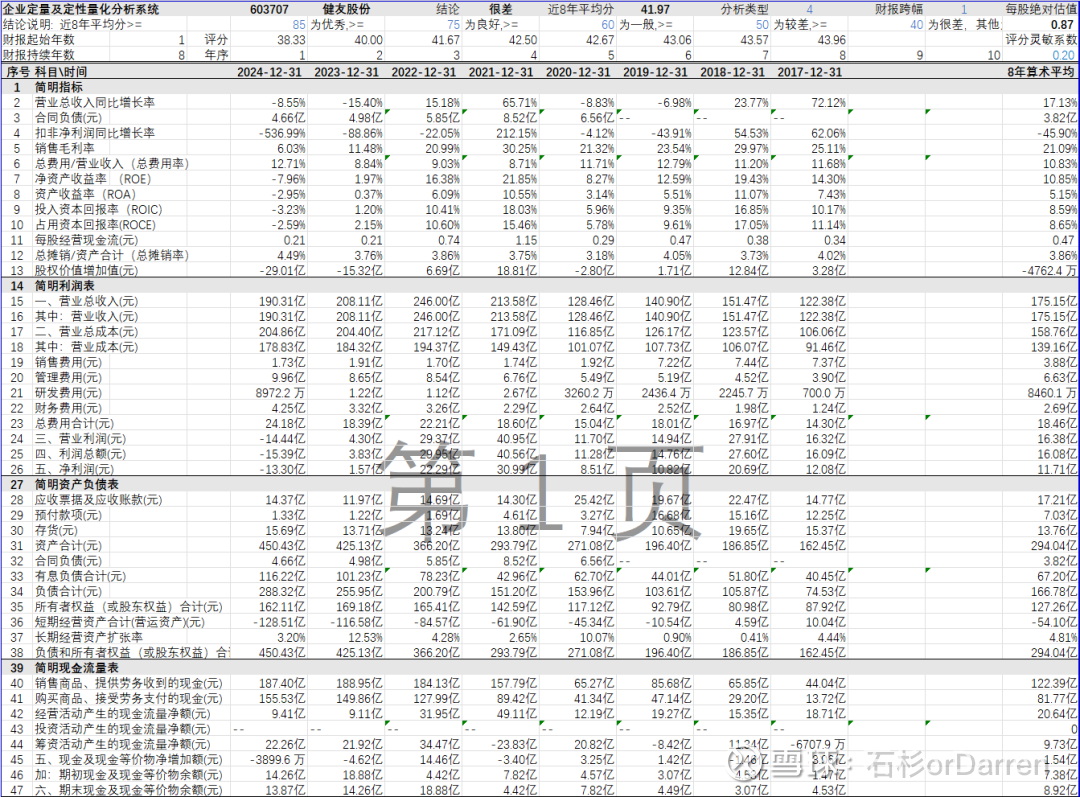Select the 简明指标 section header row
The image size is (1080, 797).
[x=540, y=87]
